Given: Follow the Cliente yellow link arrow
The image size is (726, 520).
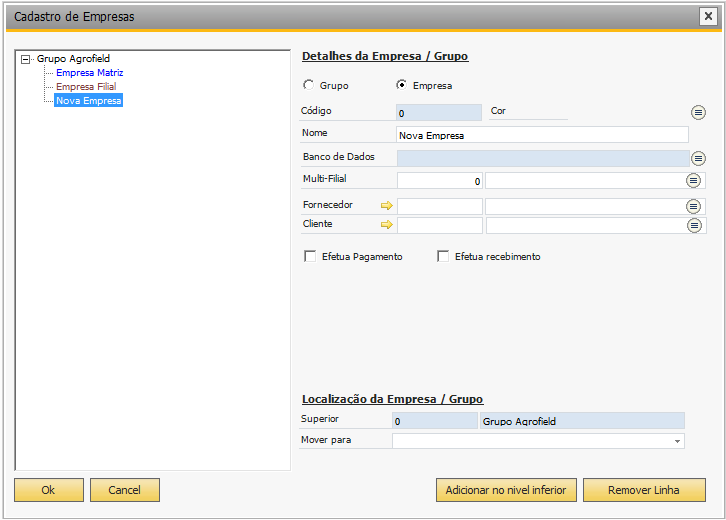Looking at the screenshot, I should [387, 225].
